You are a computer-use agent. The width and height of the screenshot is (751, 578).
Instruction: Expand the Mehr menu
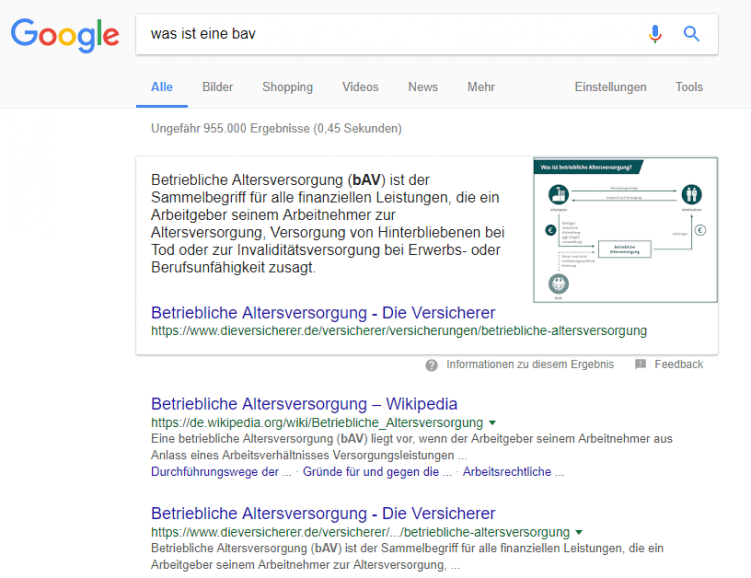coord(481,87)
